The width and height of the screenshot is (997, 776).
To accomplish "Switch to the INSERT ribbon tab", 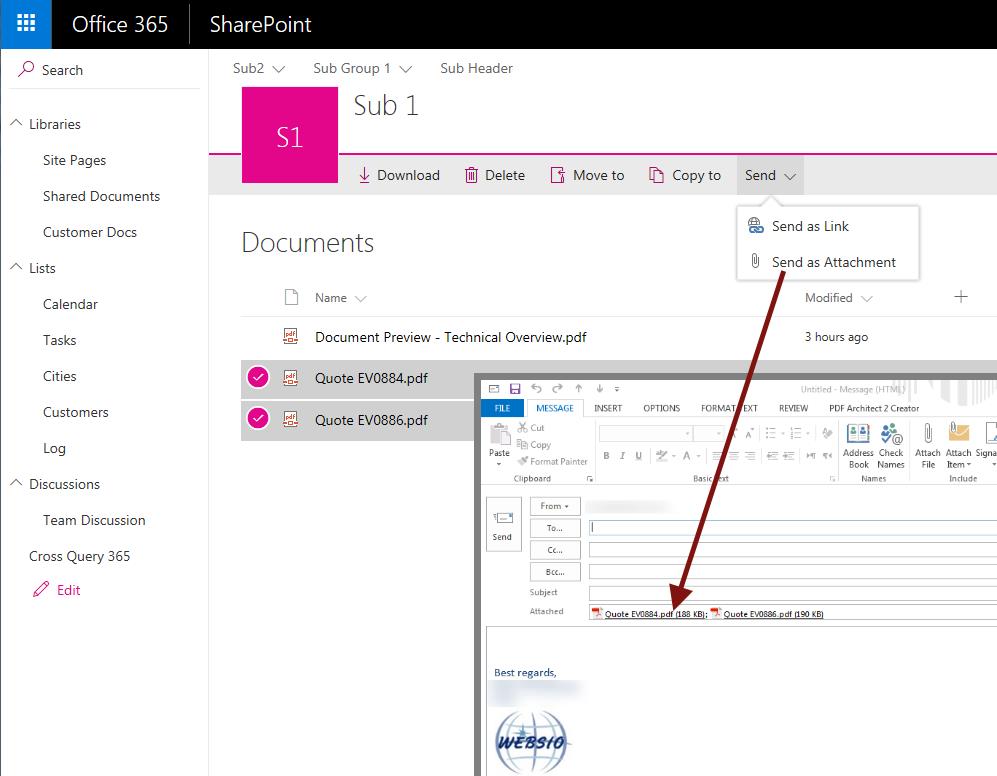I will tap(608, 408).
